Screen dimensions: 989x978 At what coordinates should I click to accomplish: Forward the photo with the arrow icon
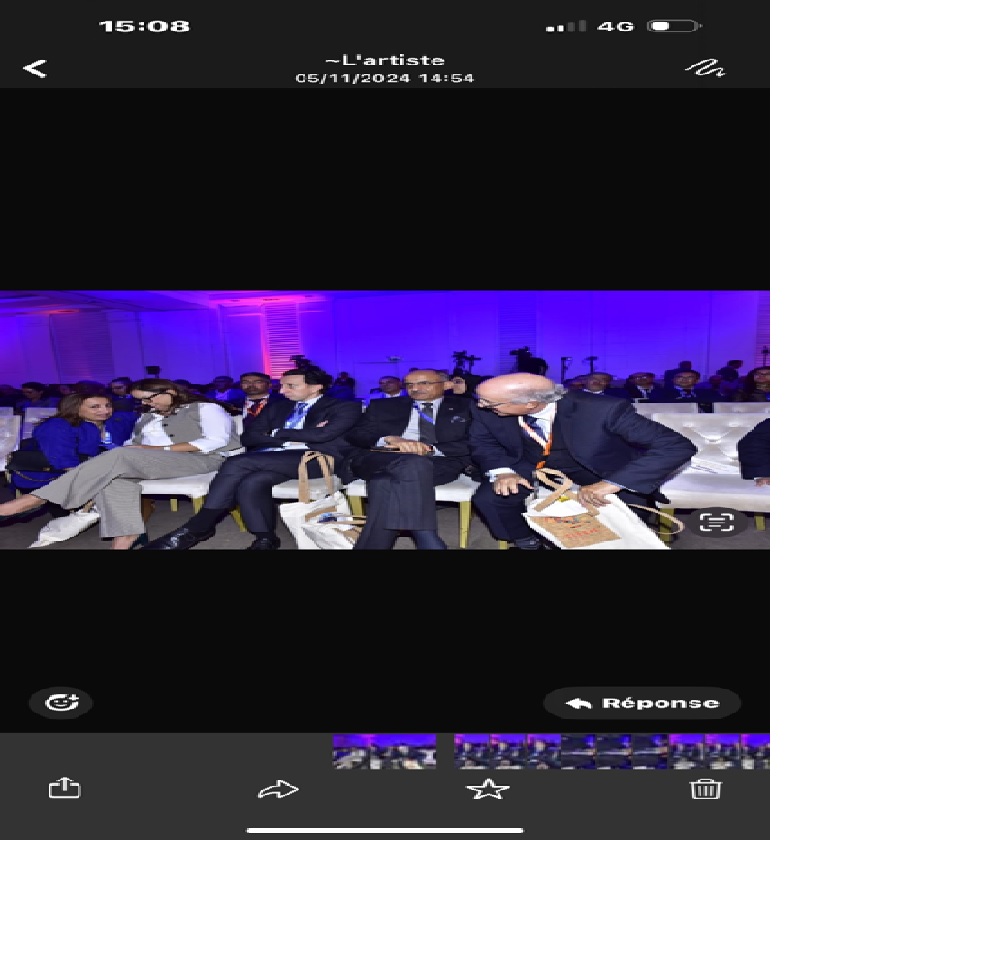[278, 790]
